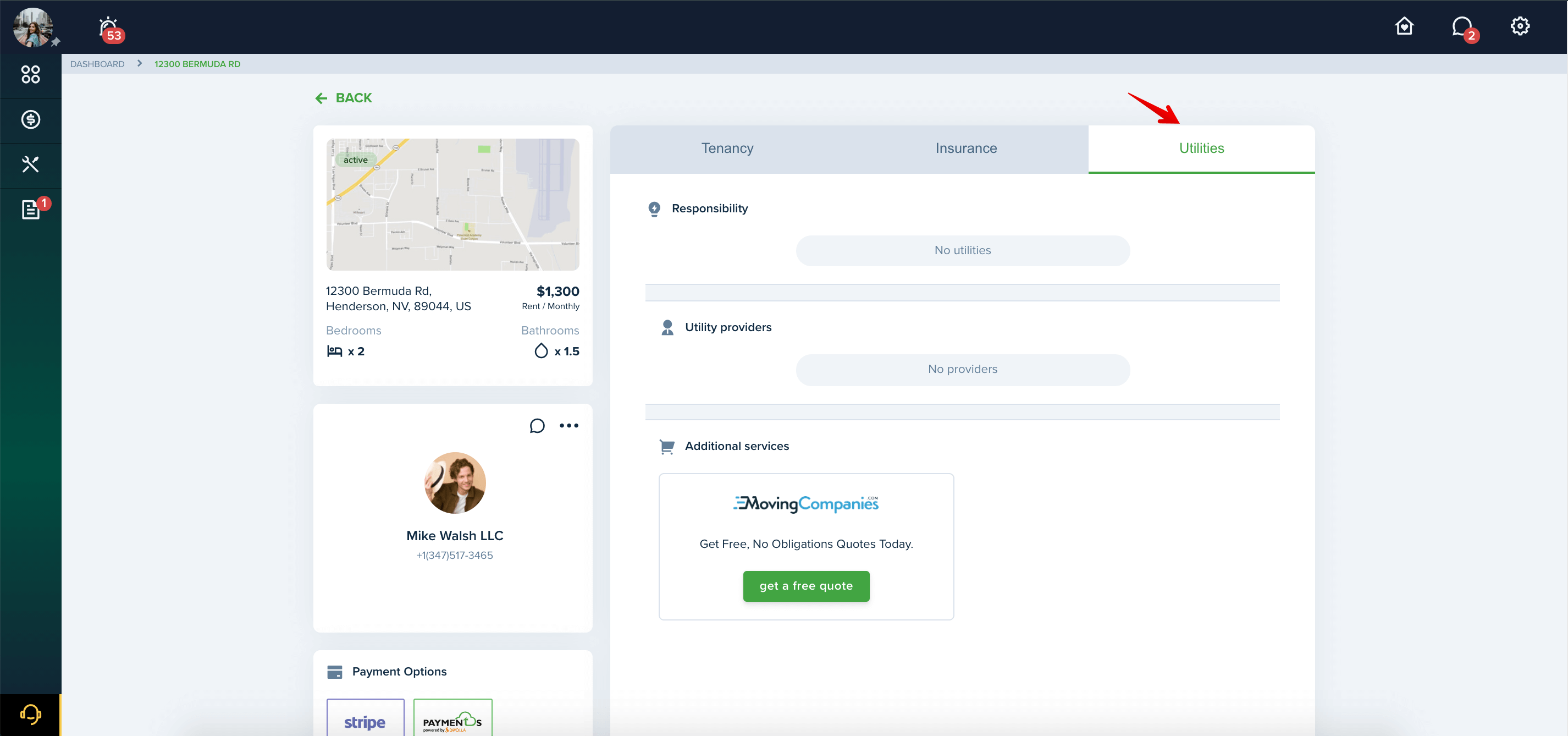1568x736 pixels.
Task: Click the DASHBOARD breadcrumb
Action: click(x=97, y=64)
